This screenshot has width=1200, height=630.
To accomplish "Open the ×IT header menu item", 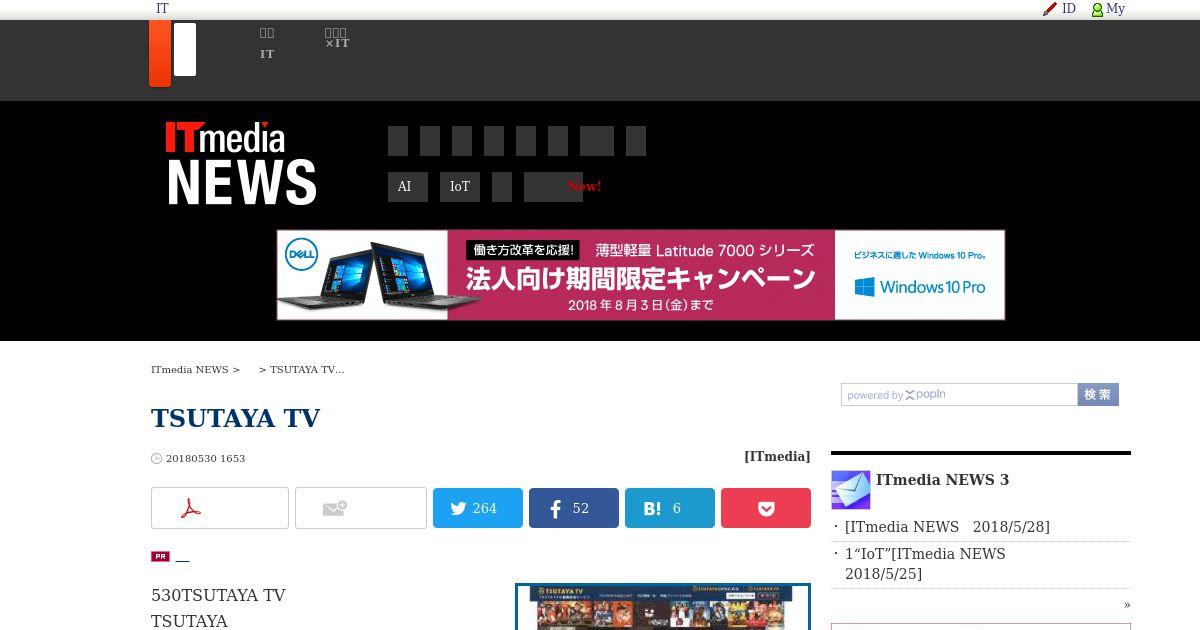I will click(337, 38).
